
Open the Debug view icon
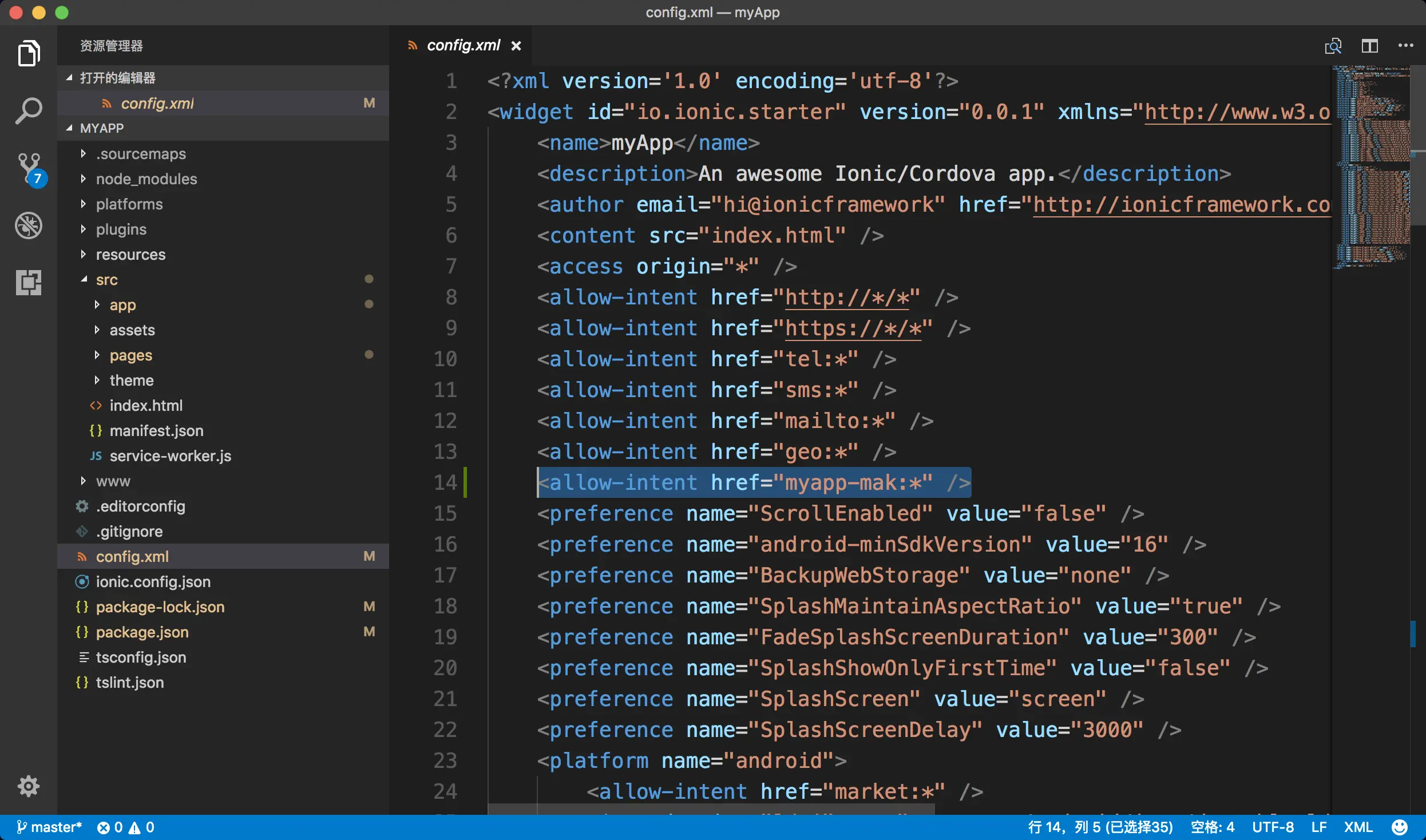29,225
